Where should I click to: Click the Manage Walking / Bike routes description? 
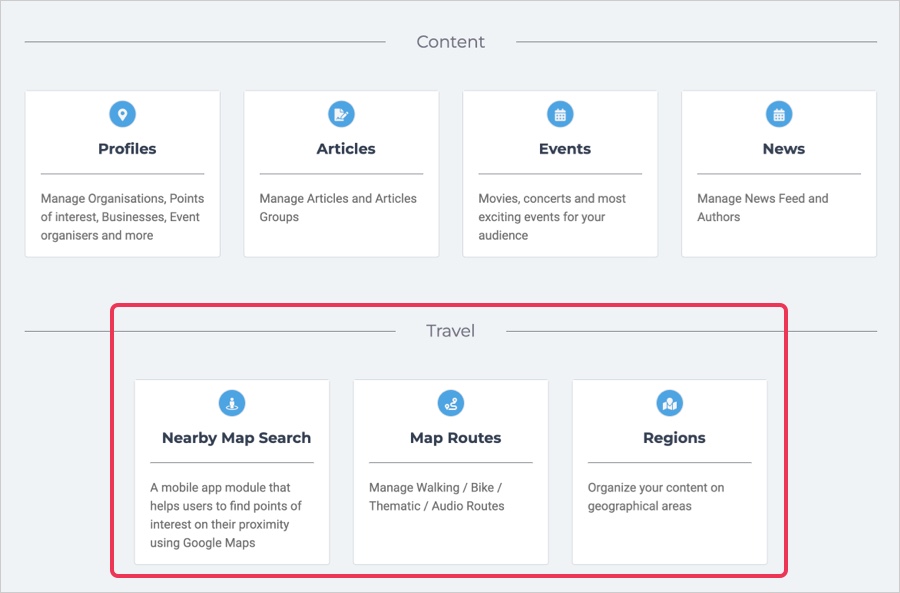click(437, 497)
